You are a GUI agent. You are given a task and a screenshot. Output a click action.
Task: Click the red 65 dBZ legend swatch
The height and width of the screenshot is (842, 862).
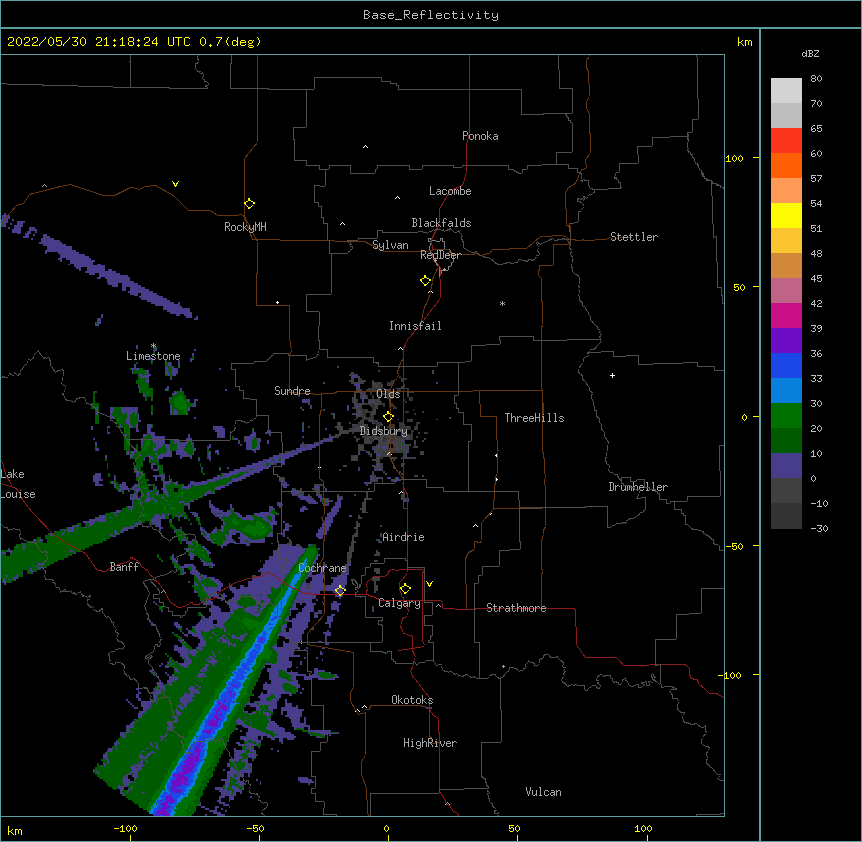click(786, 141)
